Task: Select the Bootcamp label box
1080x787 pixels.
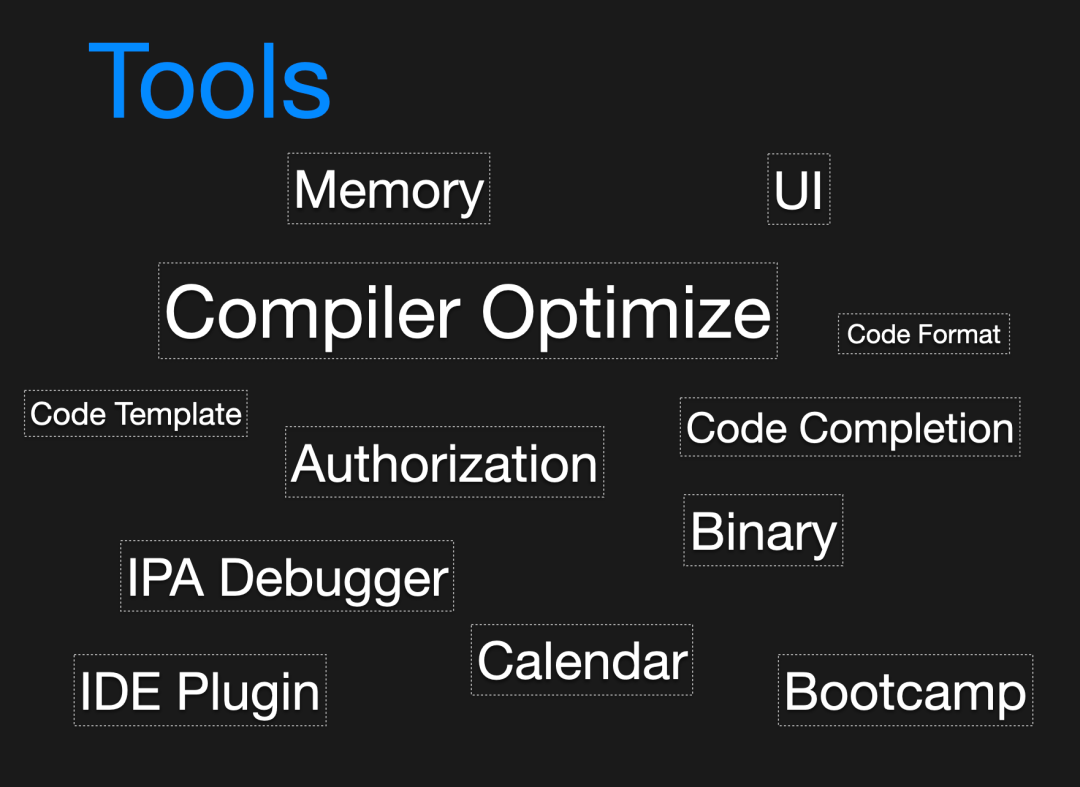Action: click(x=905, y=691)
